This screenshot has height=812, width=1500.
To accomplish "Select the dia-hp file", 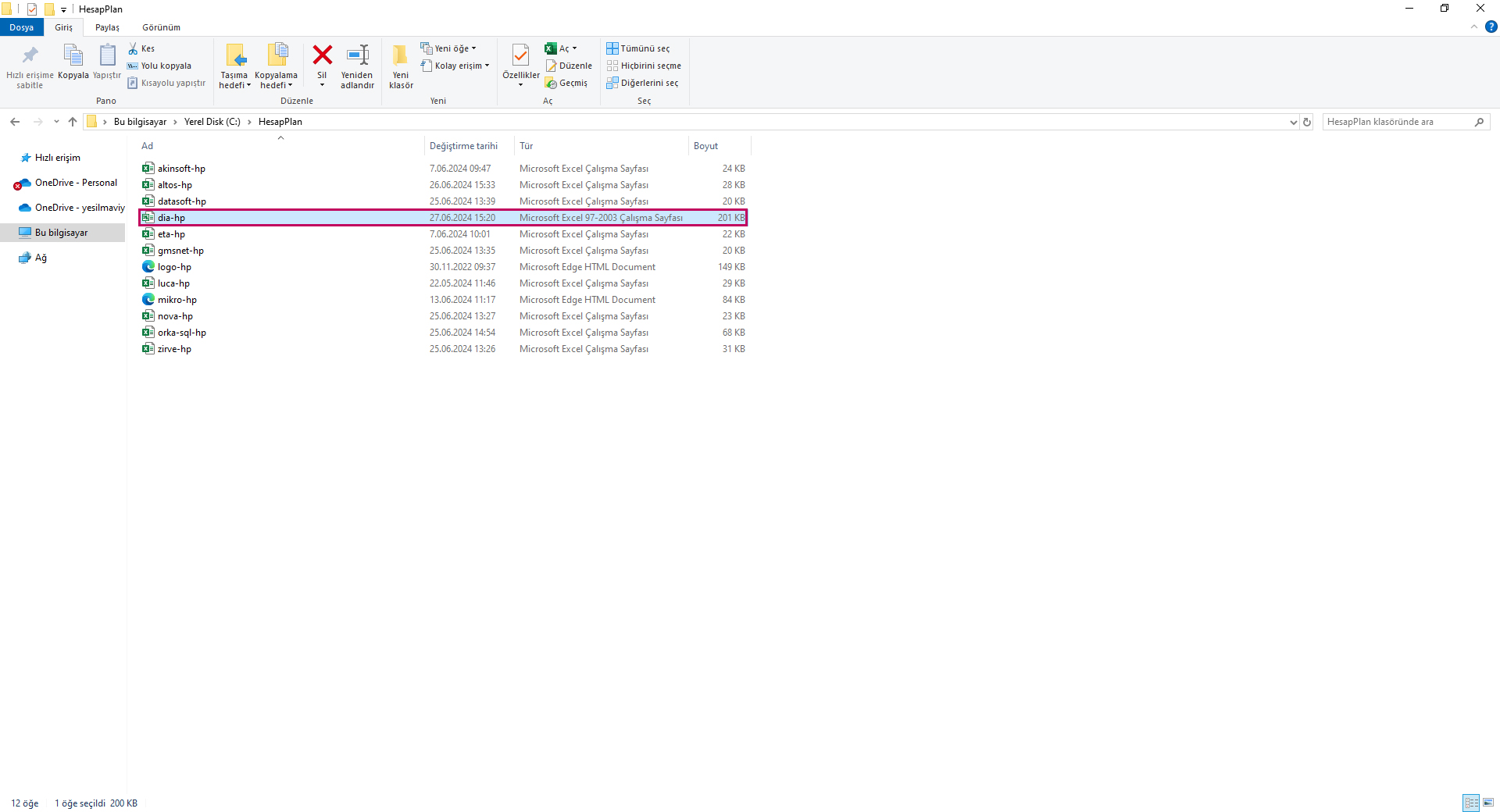I will click(443, 218).
